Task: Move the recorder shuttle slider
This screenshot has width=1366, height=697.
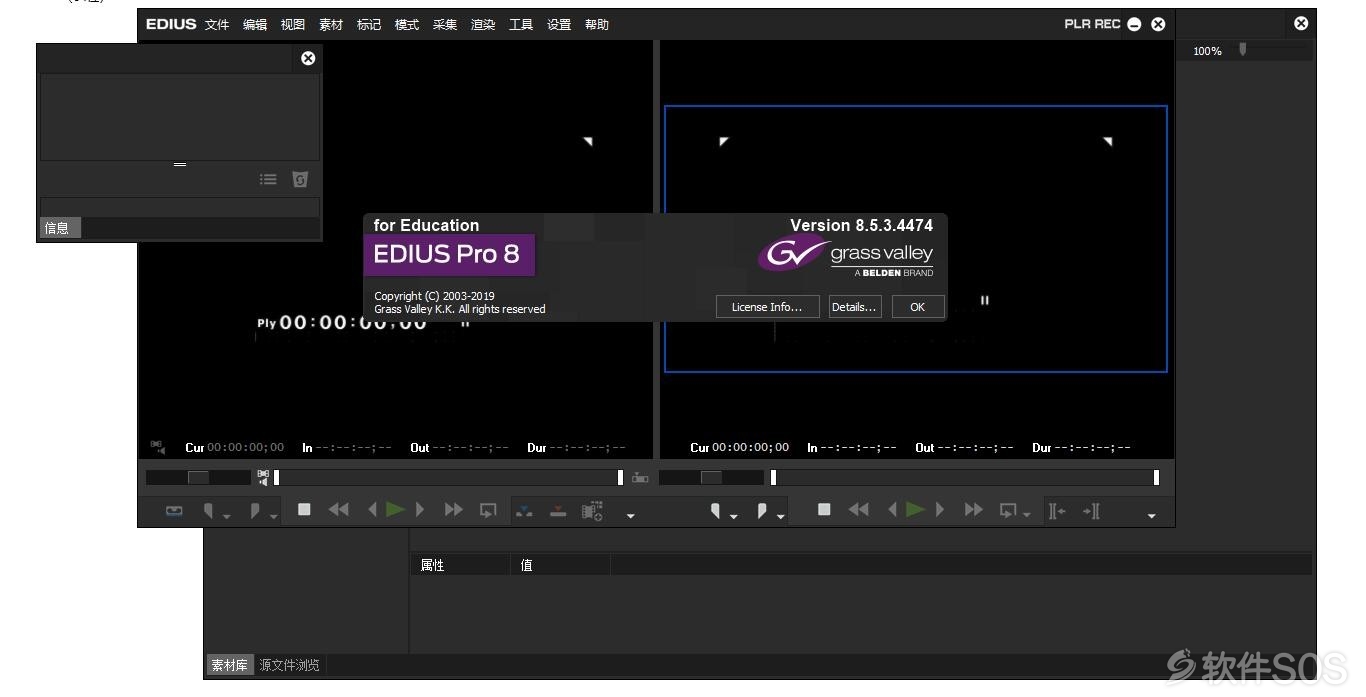Action: (x=711, y=478)
